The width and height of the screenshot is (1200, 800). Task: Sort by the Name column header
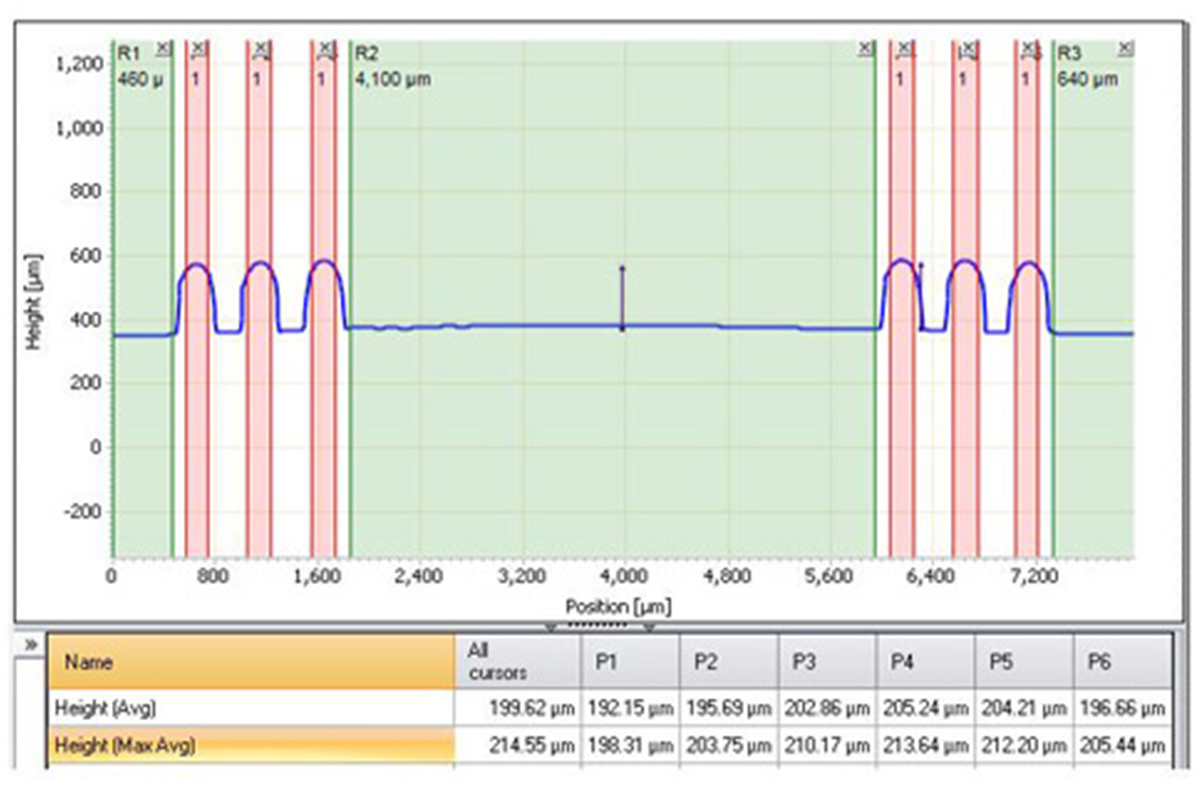tap(250, 662)
